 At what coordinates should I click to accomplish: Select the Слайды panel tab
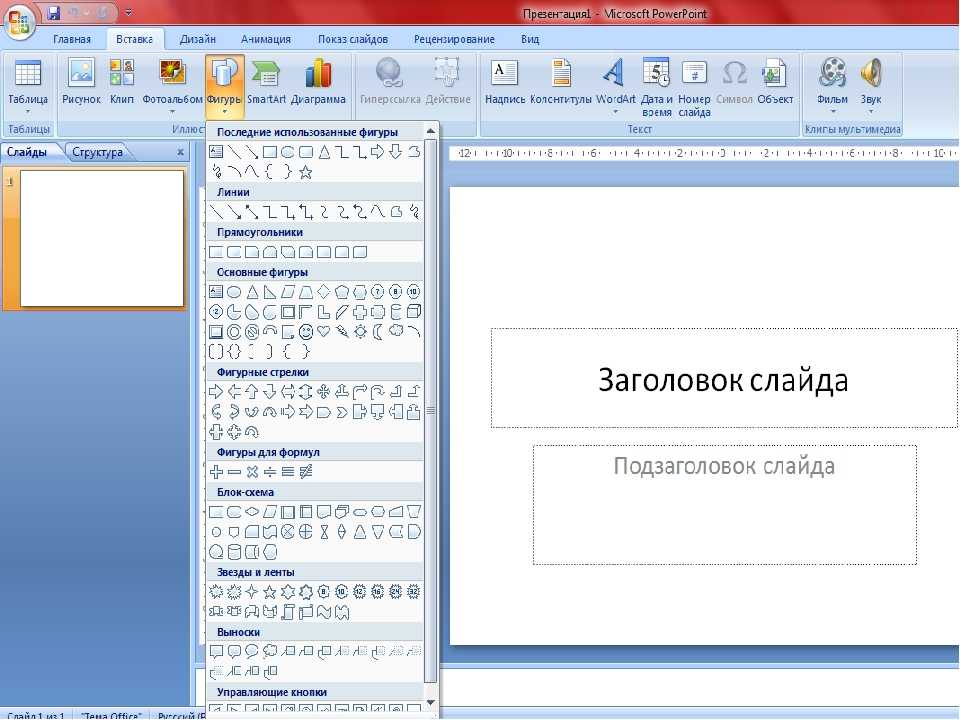[x=27, y=152]
